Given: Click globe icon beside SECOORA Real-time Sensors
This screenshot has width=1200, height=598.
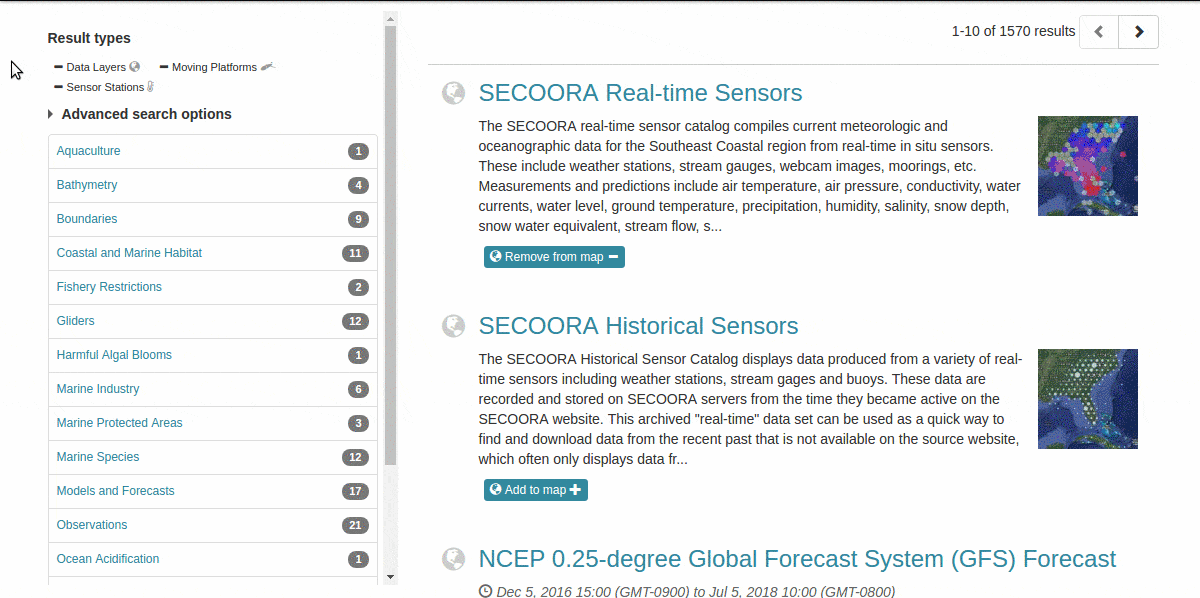Looking at the screenshot, I should click(x=454, y=93).
